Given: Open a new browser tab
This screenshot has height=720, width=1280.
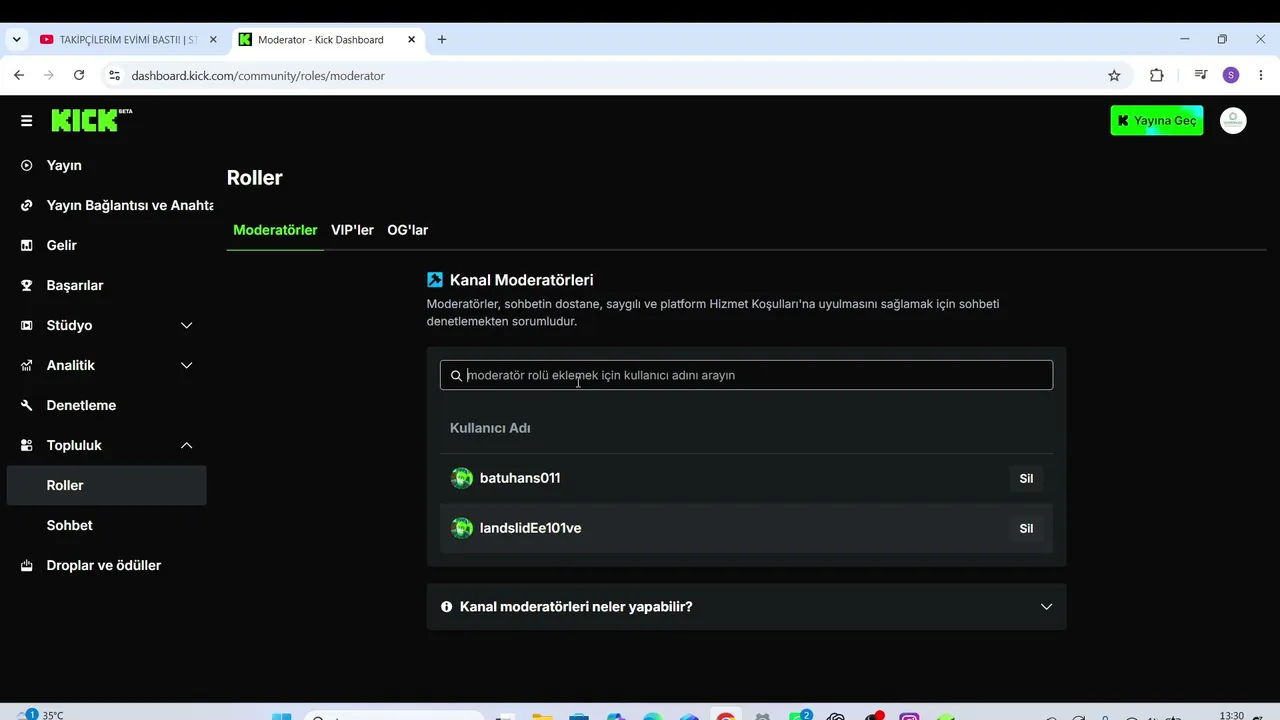Looking at the screenshot, I should (x=442, y=39).
